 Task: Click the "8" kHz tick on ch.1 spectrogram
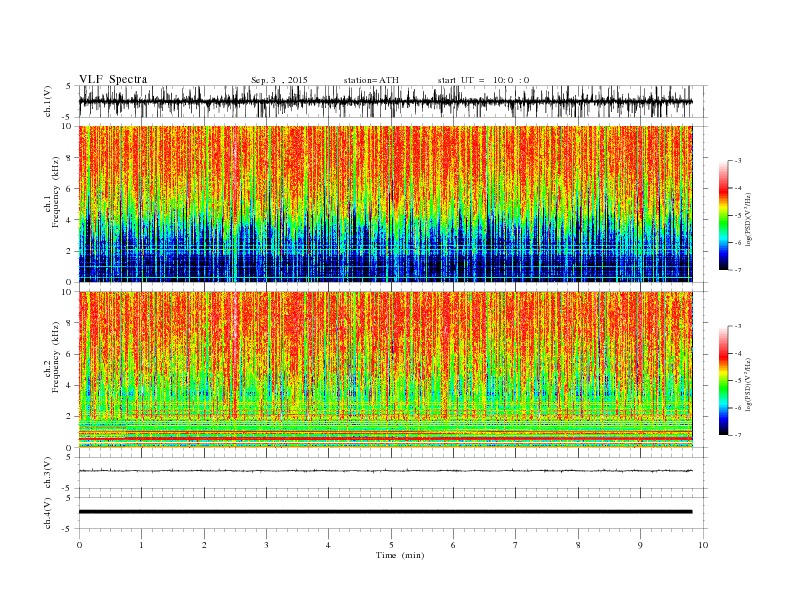click(70, 158)
